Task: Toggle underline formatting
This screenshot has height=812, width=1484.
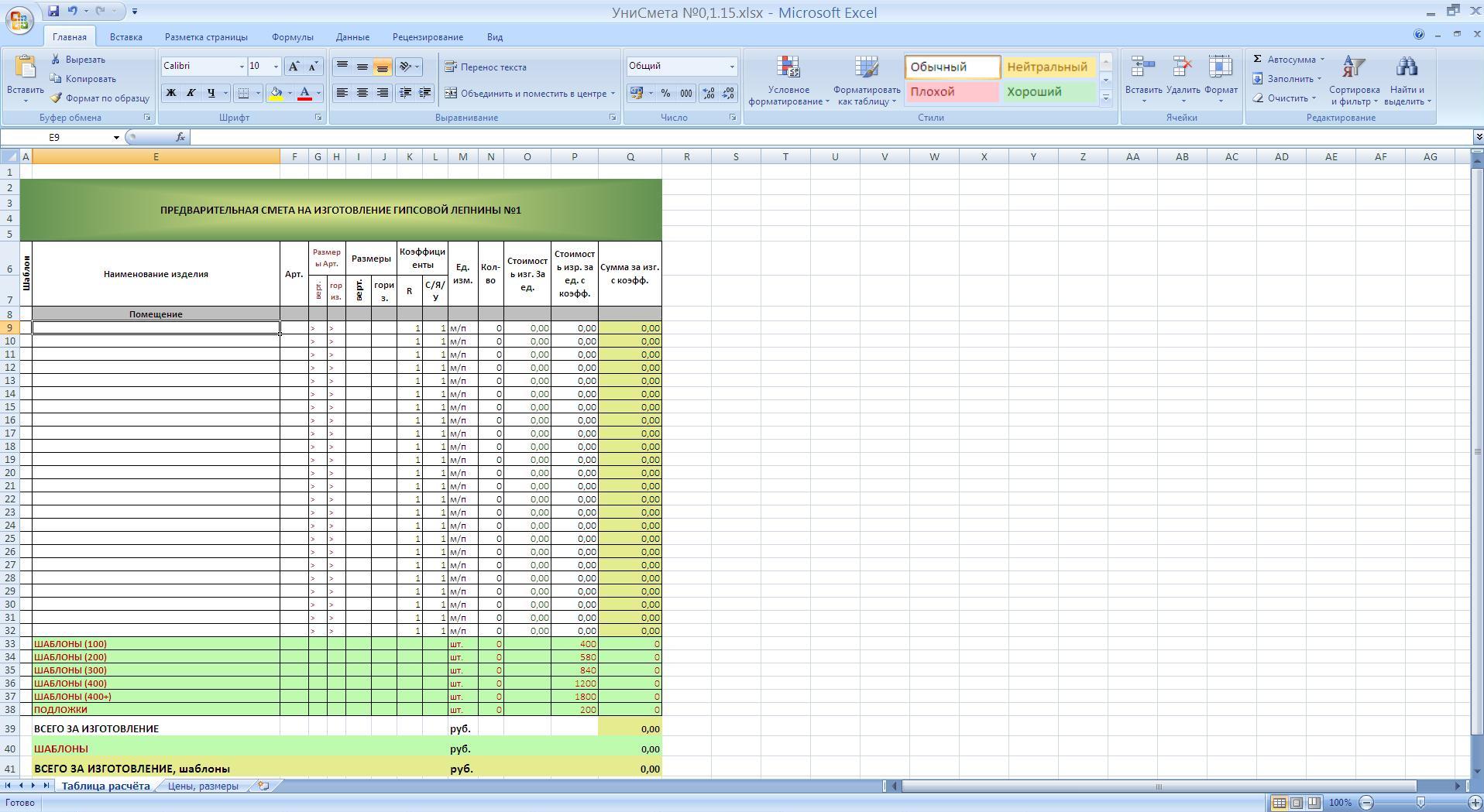Action: [x=211, y=94]
